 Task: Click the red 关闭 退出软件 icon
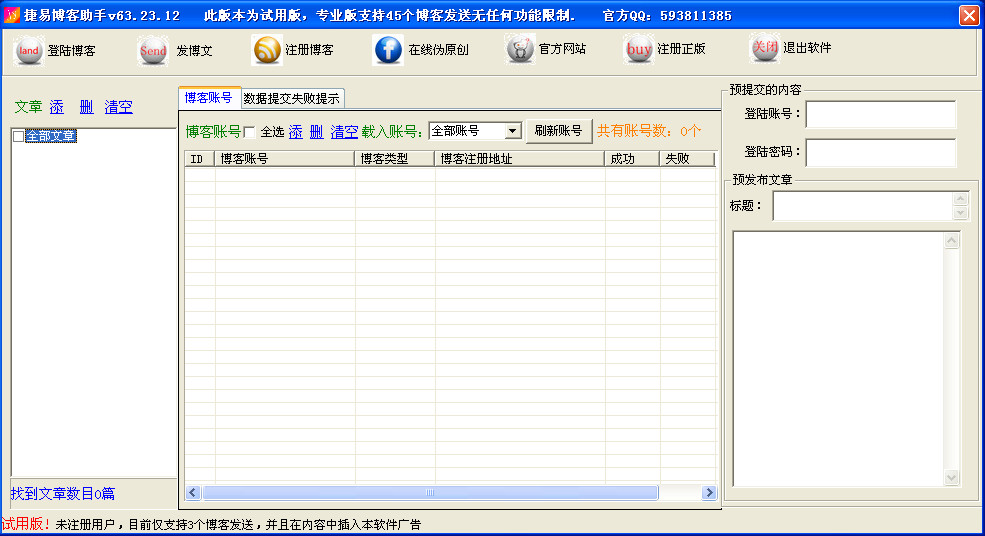[765, 47]
